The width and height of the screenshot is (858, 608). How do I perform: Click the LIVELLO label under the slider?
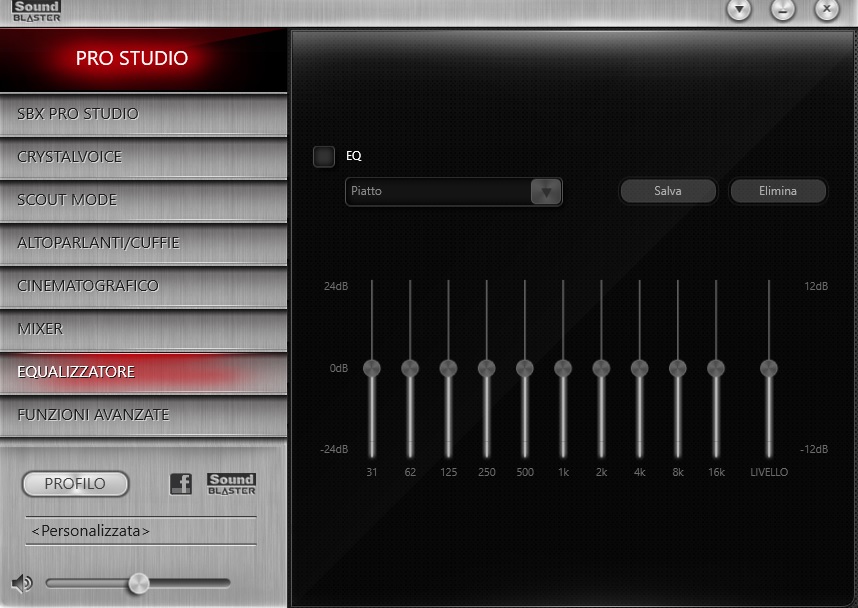tap(769, 472)
